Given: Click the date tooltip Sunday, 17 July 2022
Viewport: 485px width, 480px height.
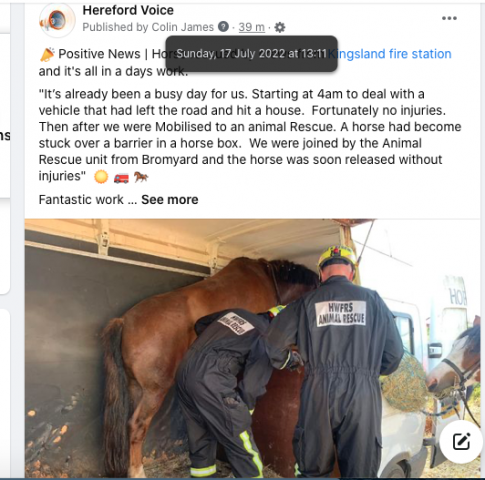Looking at the screenshot, I should 252,54.
